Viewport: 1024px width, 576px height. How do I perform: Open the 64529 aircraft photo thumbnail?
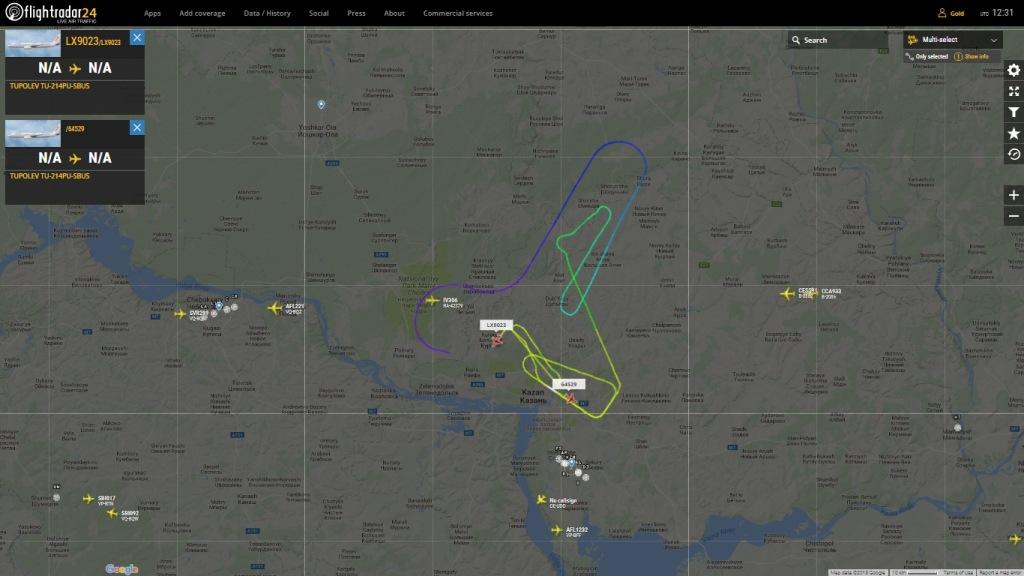(x=33, y=134)
